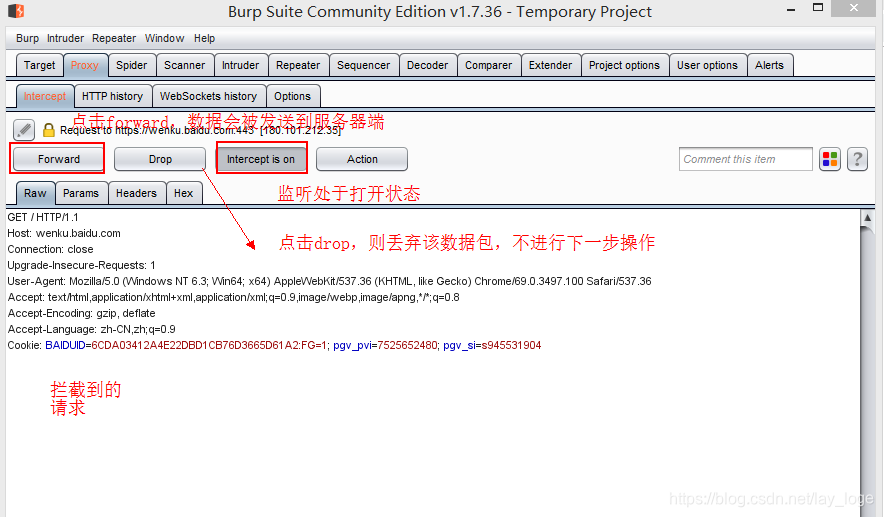
Task: Click the pencil edit icon beside request URL
Action: pyautogui.click(x=24, y=130)
